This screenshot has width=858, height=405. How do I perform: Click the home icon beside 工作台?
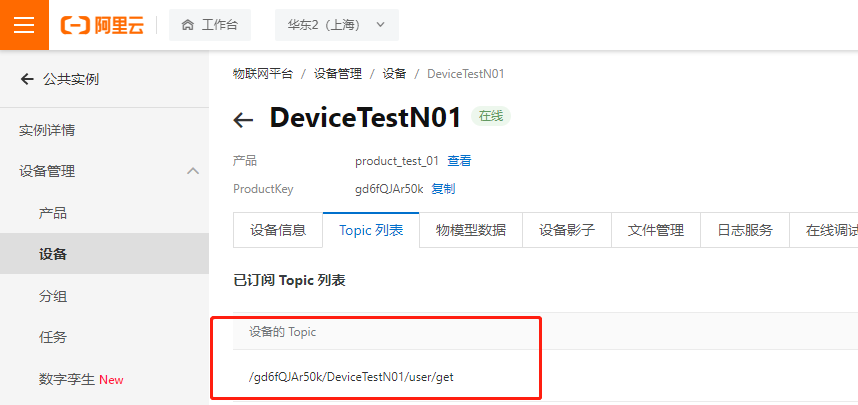[x=188, y=25]
